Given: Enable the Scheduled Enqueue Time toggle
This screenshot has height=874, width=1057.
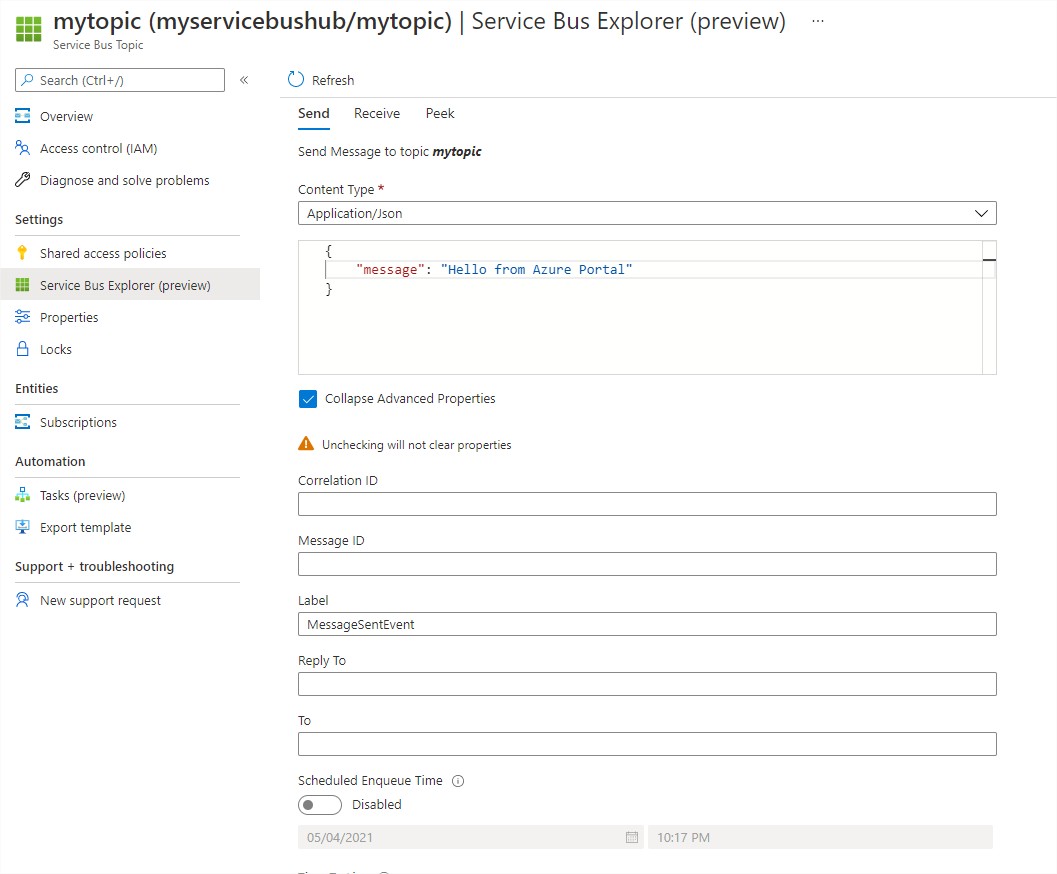Looking at the screenshot, I should tap(319, 805).
